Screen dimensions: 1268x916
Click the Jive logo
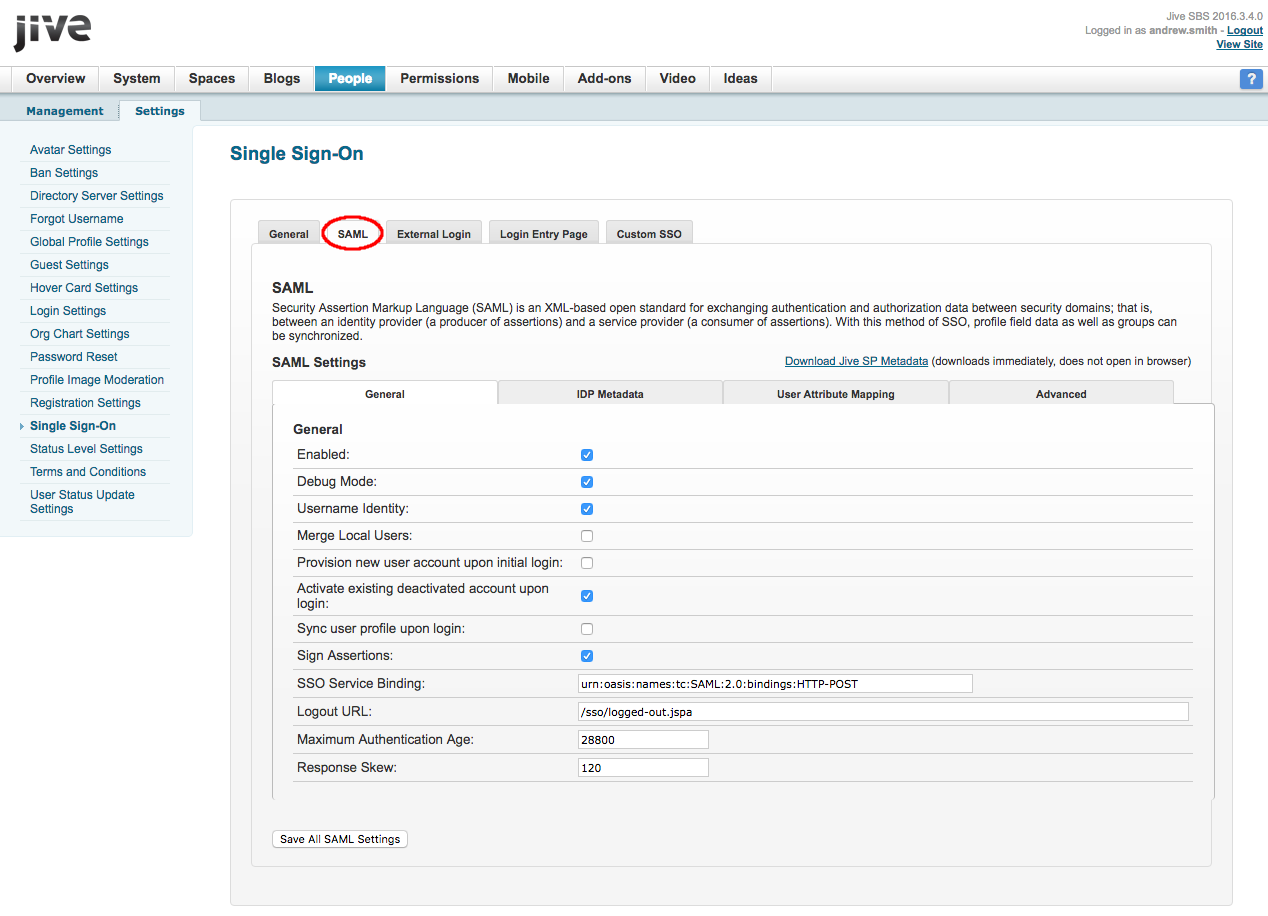click(52, 31)
